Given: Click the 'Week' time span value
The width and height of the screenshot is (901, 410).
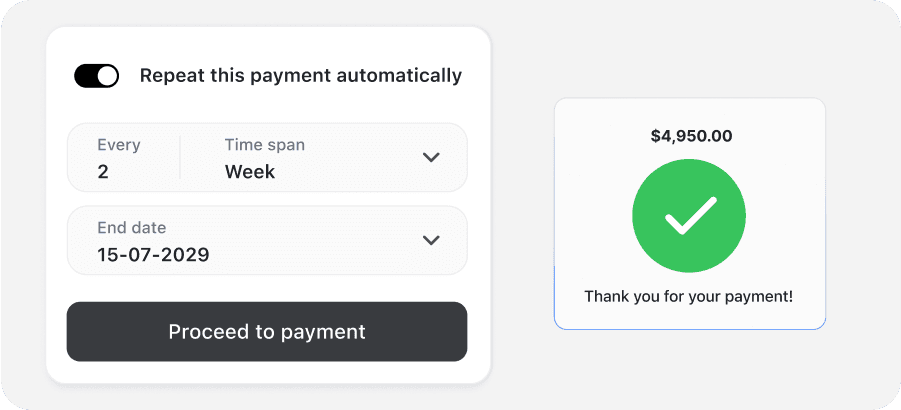Looking at the screenshot, I should click(250, 172).
